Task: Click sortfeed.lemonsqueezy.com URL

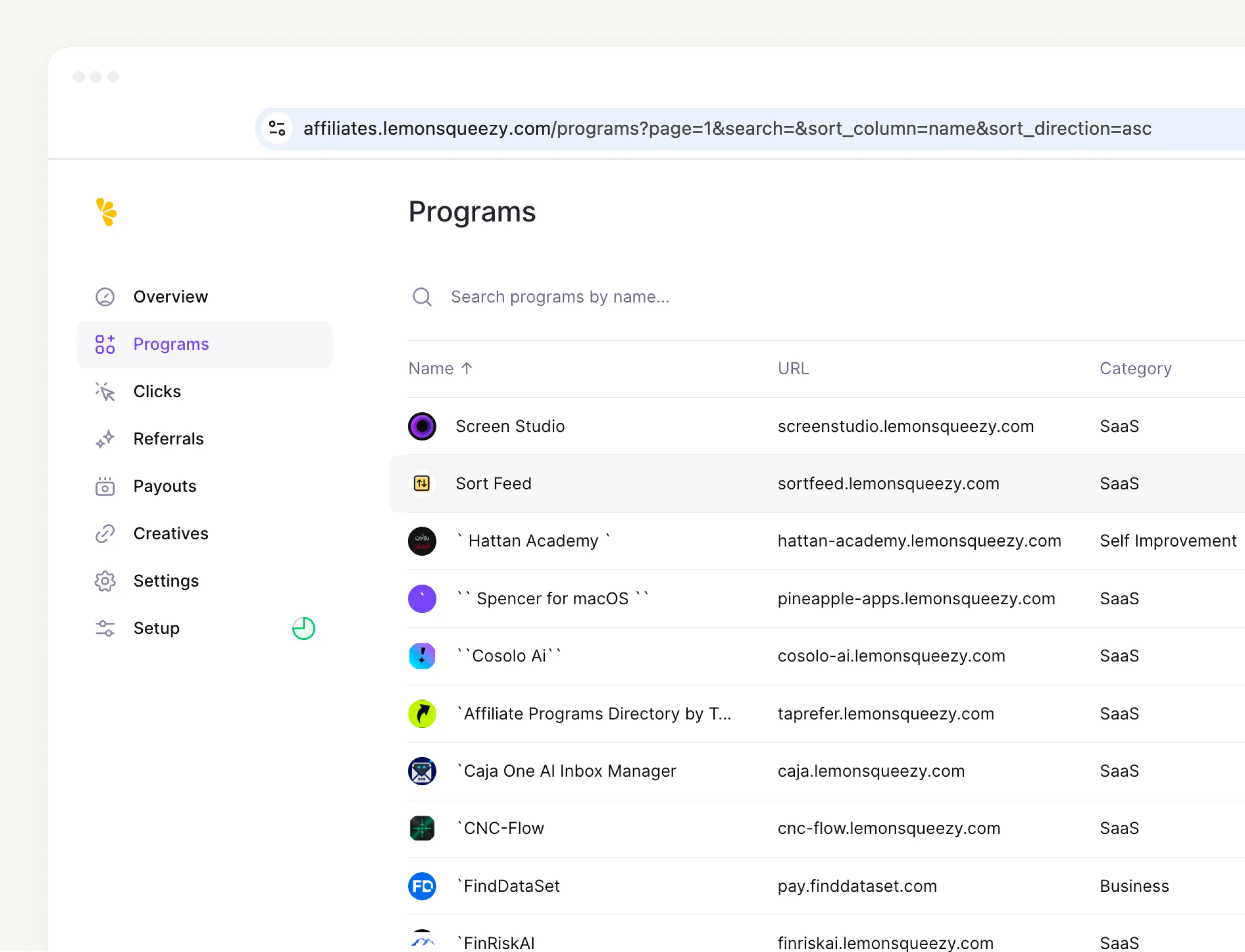Action: coord(888,484)
